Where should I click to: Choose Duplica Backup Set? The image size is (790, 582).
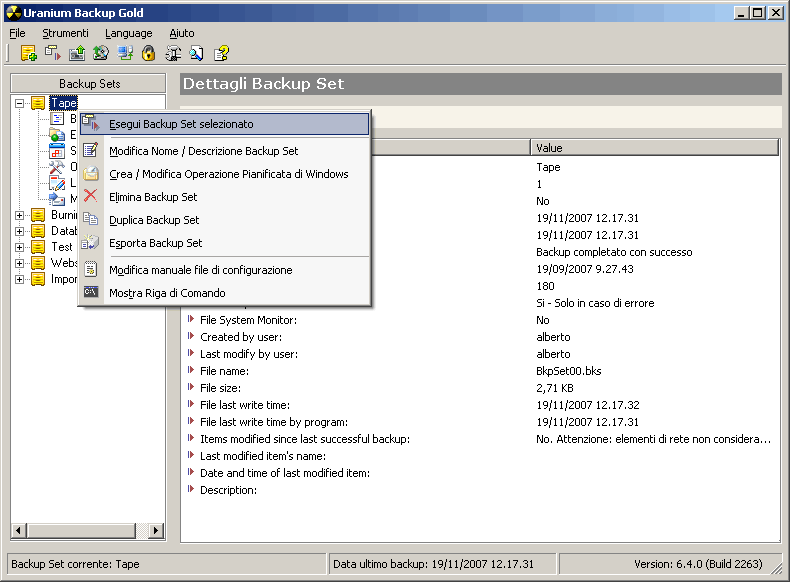click(x=224, y=220)
